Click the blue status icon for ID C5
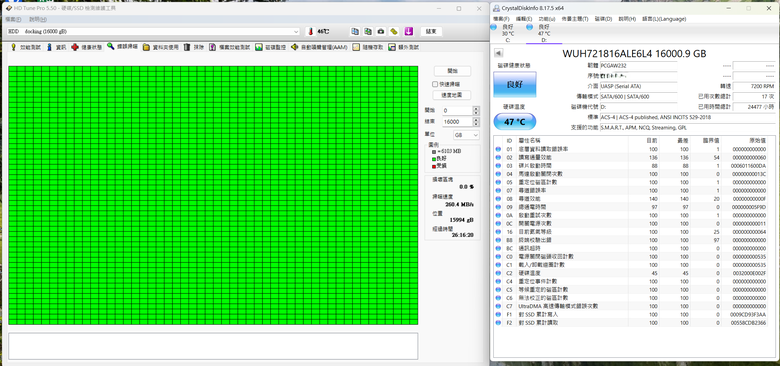The image size is (780, 366). 498,289
